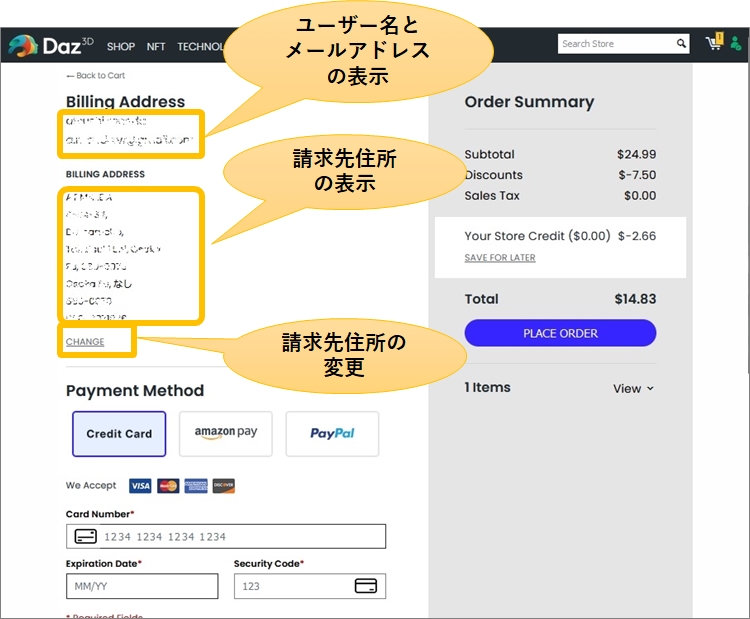Viewport: 750px width, 619px height.
Task: Expand the View items list
Action: pyautogui.click(x=633, y=389)
